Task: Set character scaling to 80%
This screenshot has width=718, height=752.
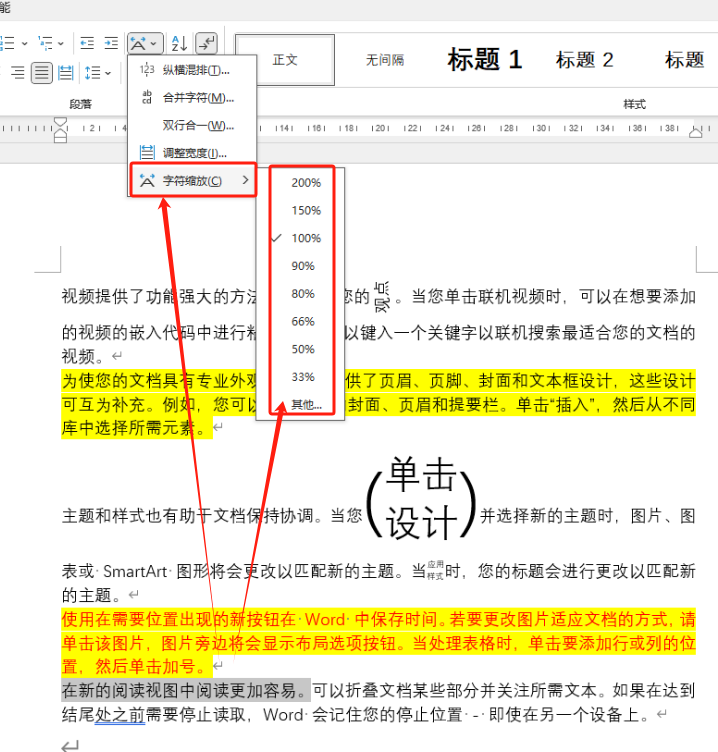Action: (303, 294)
